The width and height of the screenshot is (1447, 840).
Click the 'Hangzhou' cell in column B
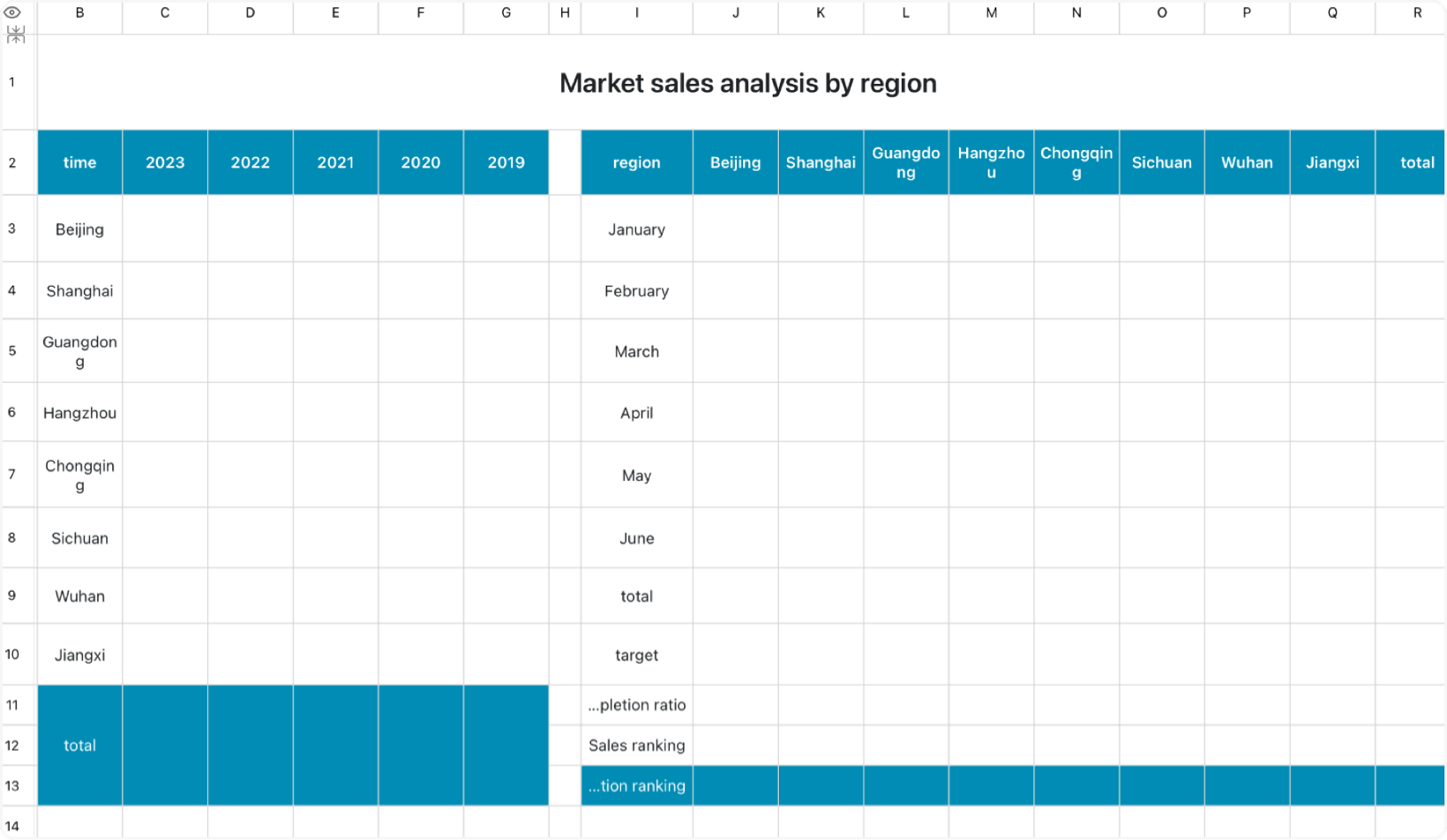[x=79, y=413]
